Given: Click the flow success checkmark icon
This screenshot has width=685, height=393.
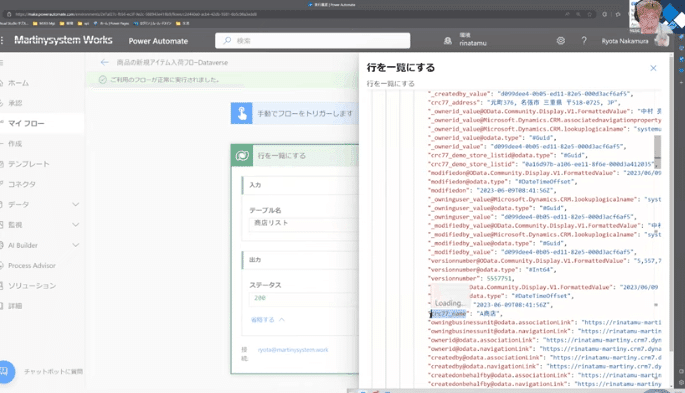Looking at the screenshot, I should (x=103, y=80).
